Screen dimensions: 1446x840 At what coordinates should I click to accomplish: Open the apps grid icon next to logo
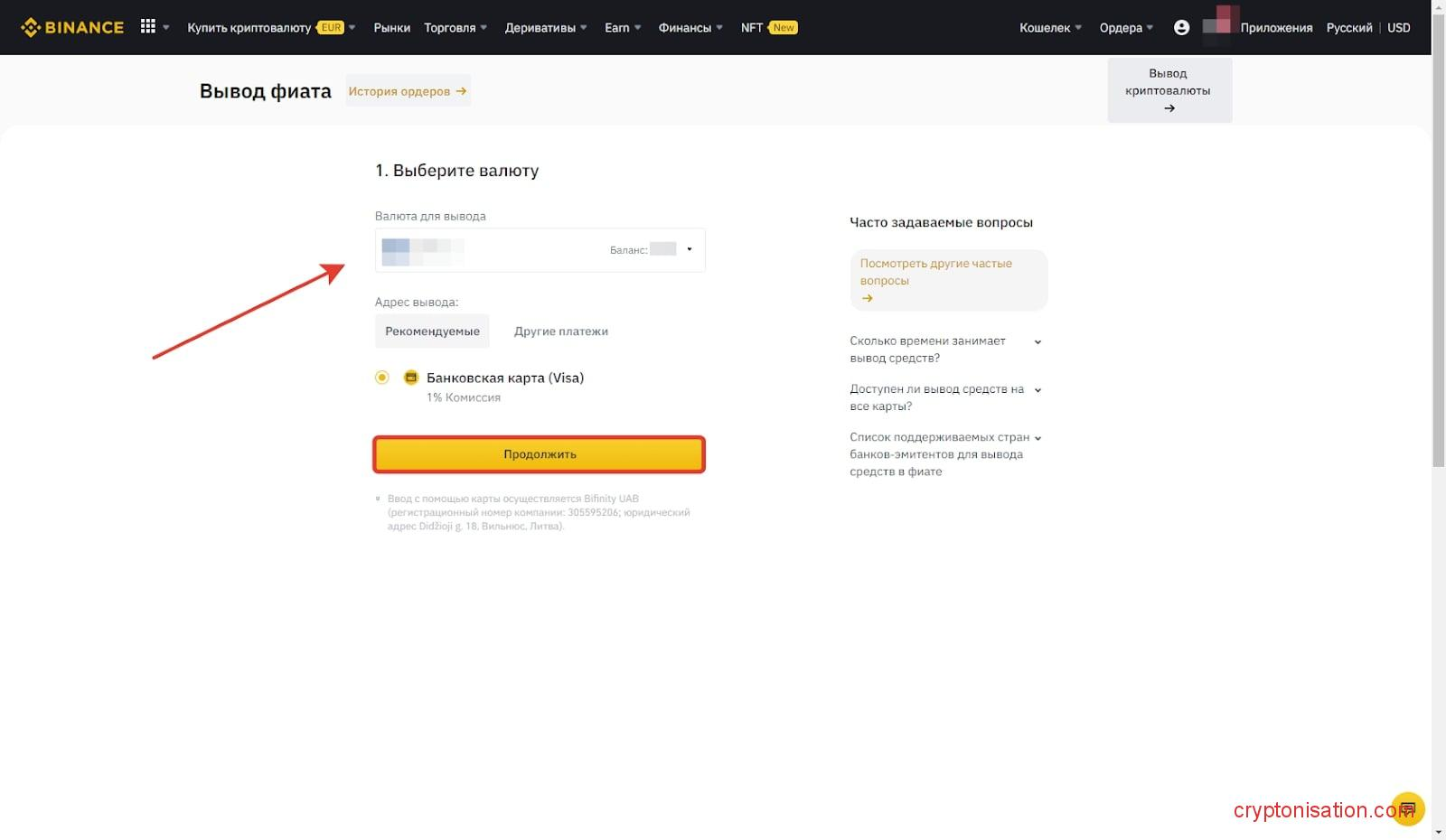pyautogui.click(x=147, y=26)
